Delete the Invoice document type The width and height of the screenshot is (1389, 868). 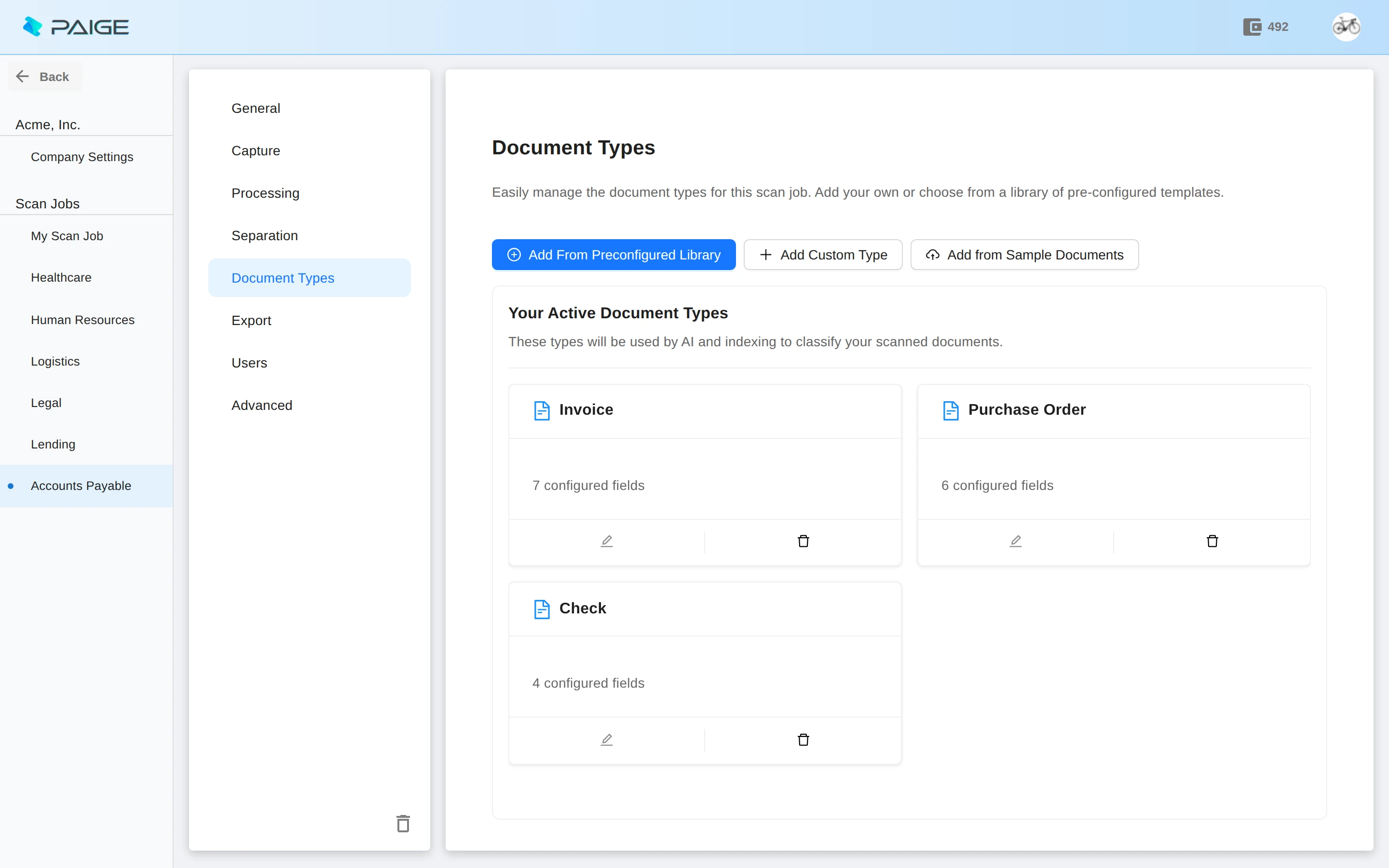(803, 542)
